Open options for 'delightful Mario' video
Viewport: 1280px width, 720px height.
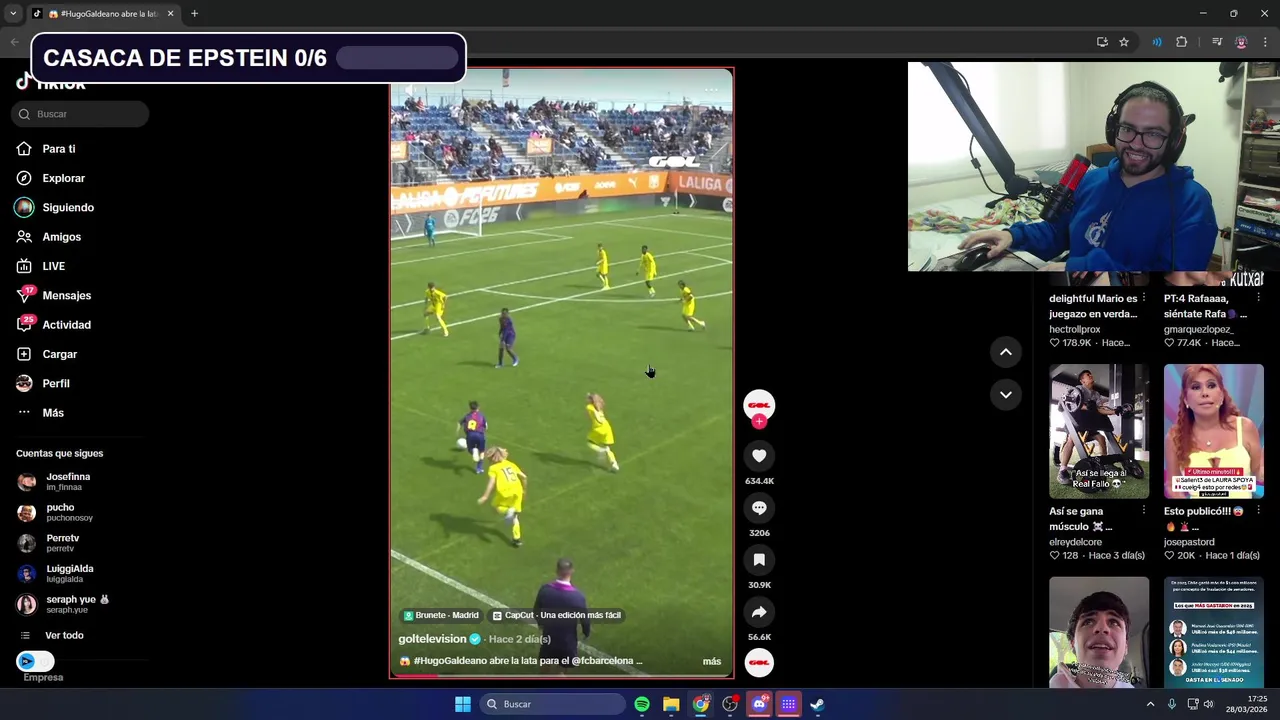[x=1144, y=298]
